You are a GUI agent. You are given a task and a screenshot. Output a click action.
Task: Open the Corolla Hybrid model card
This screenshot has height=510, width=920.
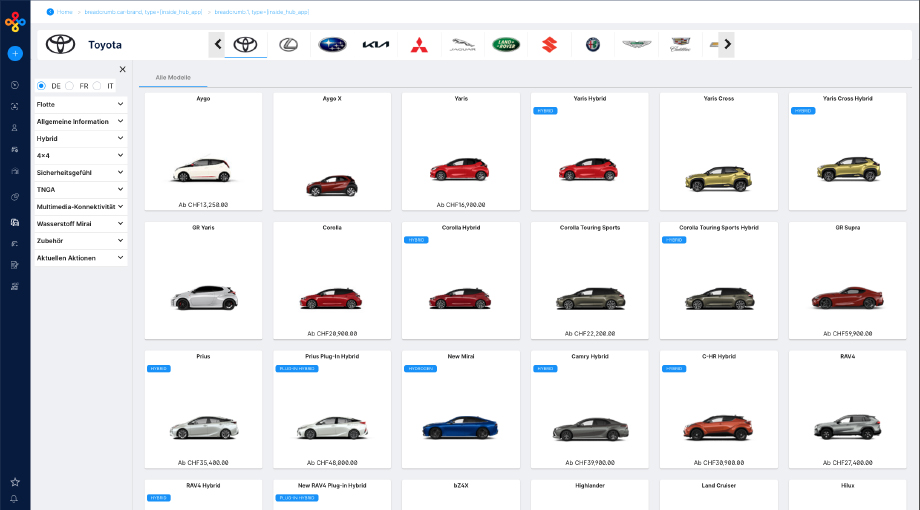pyautogui.click(x=461, y=281)
